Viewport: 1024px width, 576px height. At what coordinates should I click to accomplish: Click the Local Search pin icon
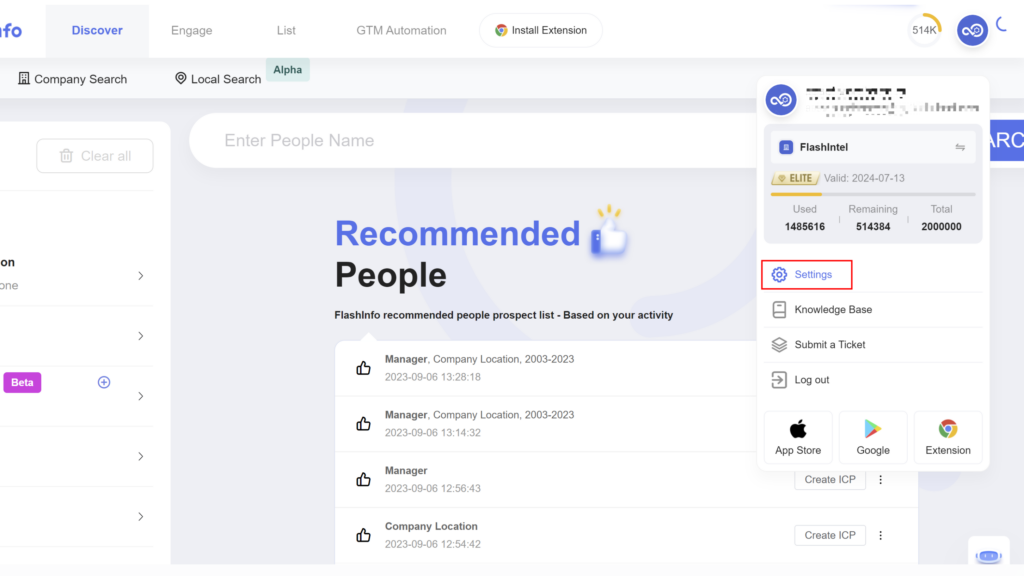180,78
